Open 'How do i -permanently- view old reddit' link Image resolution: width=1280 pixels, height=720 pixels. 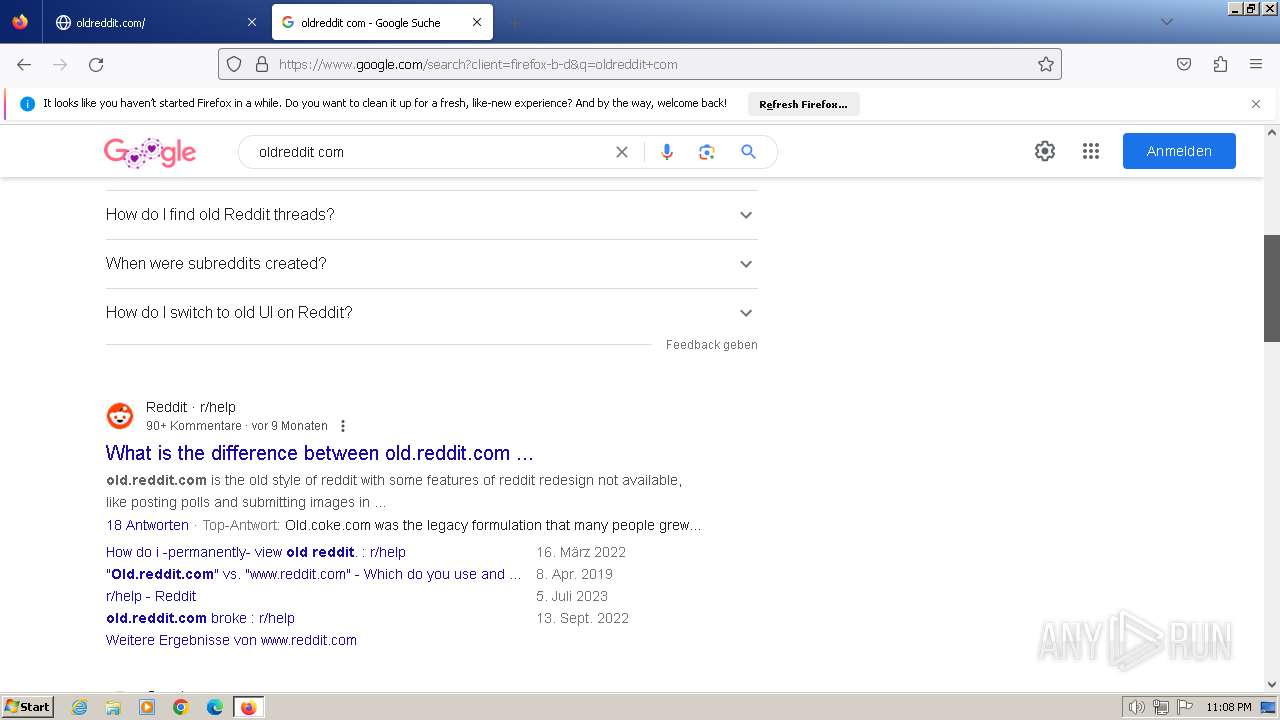(x=256, y=552)
